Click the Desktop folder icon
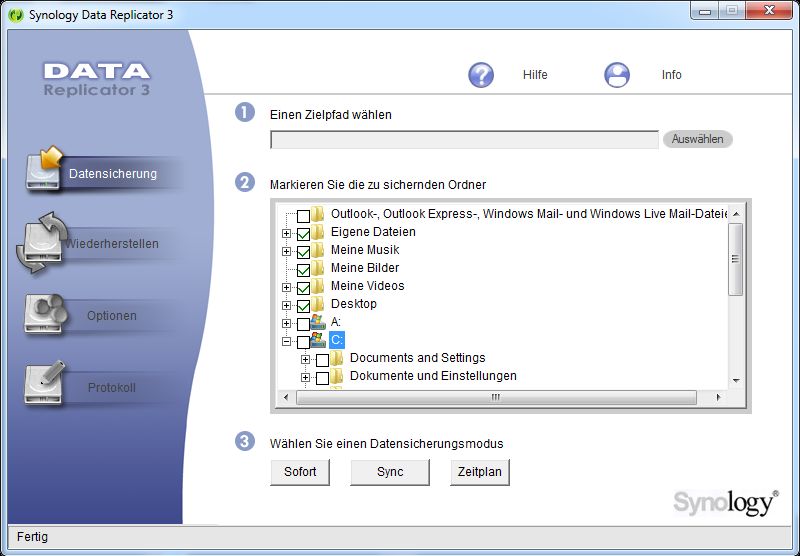Screen dimensions: 800x556 click(318, 304)
